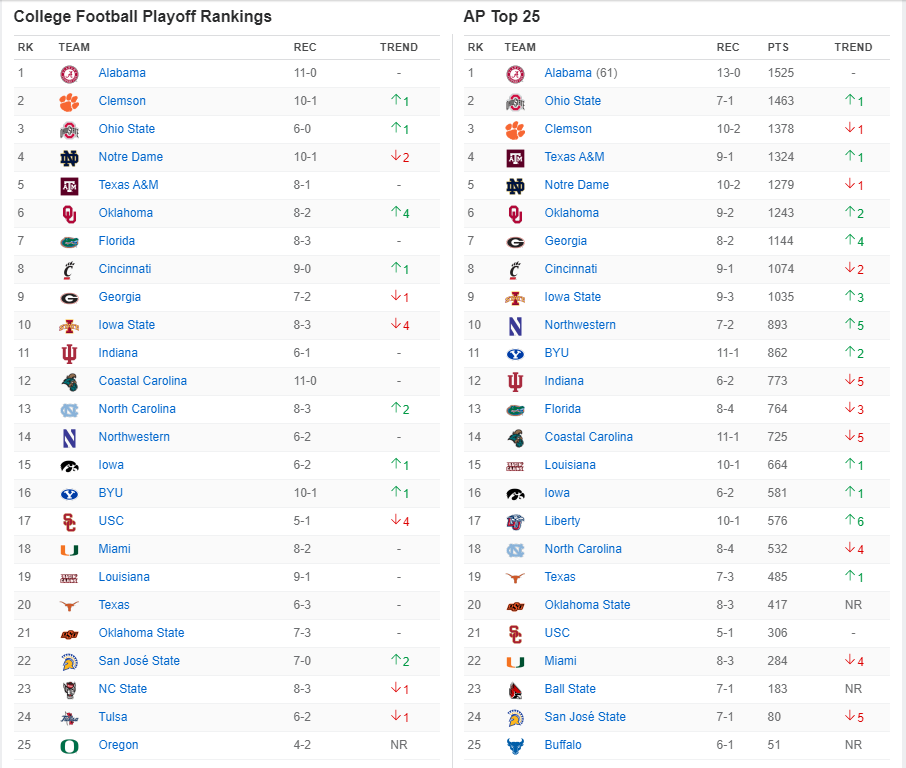Click the PTS column header in AP Top 25
The height and width of the screenshot is (768, 906).
click(x=778, y=47)
